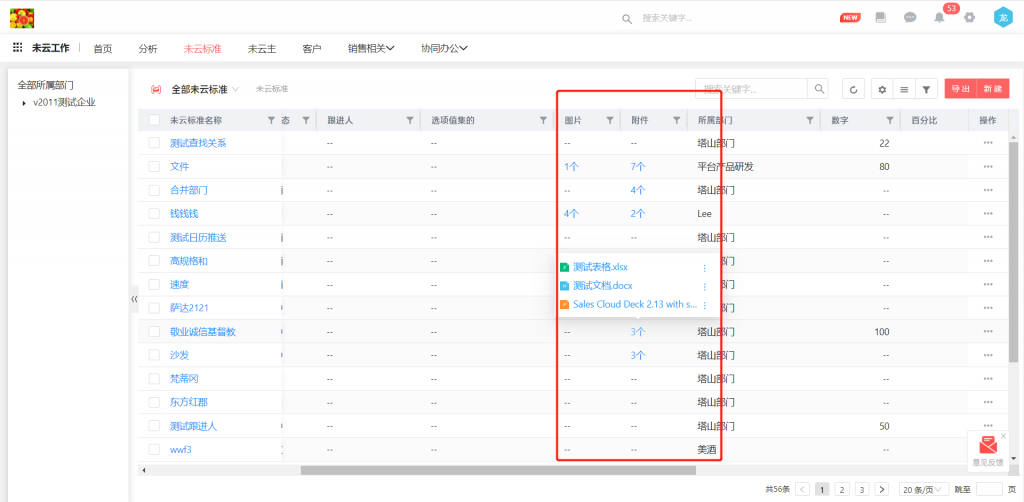Check the box for 文件 row
The width and height of the screenshot is (1024, 502).
154,167
